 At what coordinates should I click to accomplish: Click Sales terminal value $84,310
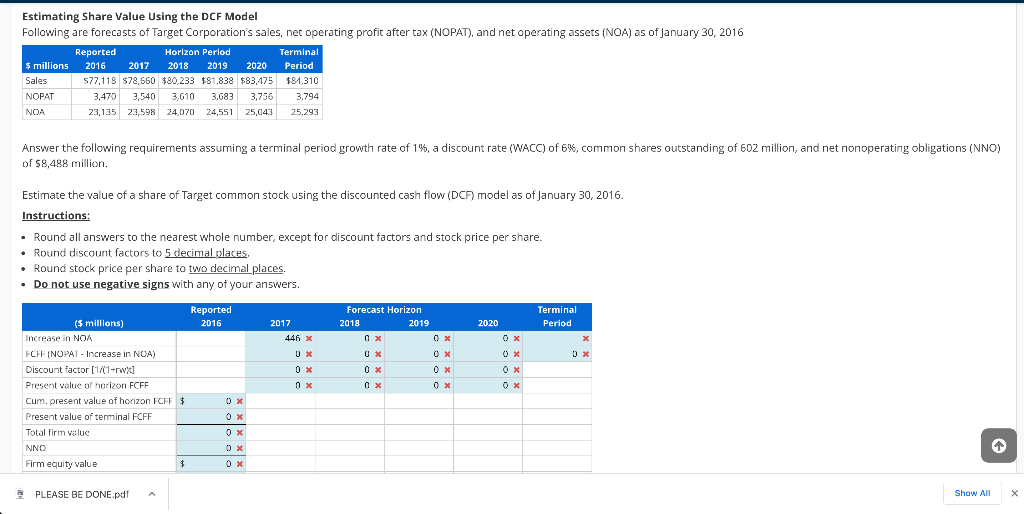point(302,81)
